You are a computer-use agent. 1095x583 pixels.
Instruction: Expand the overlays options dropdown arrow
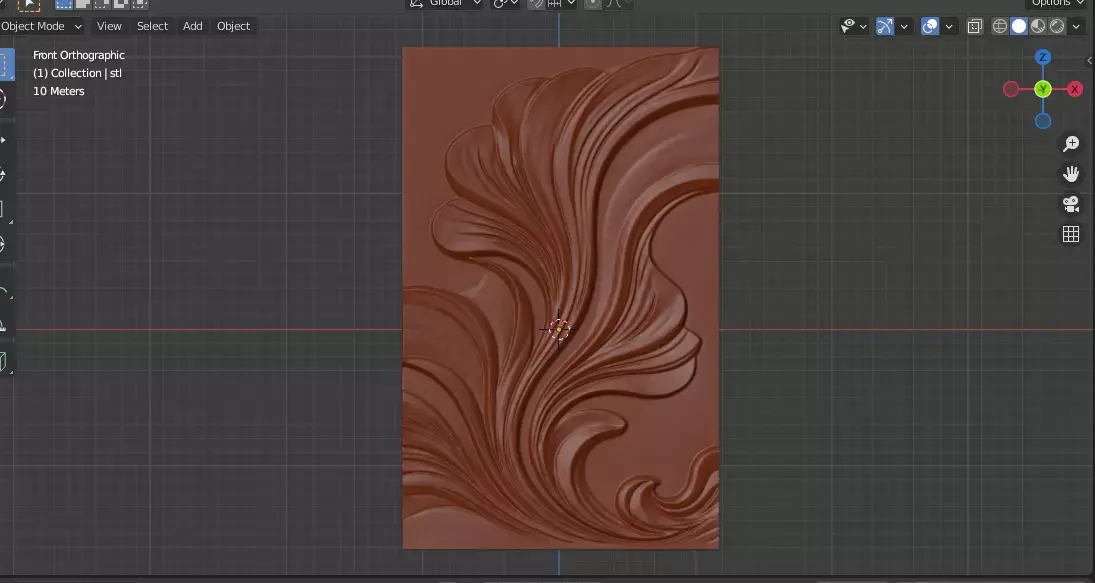pos(948,27)
